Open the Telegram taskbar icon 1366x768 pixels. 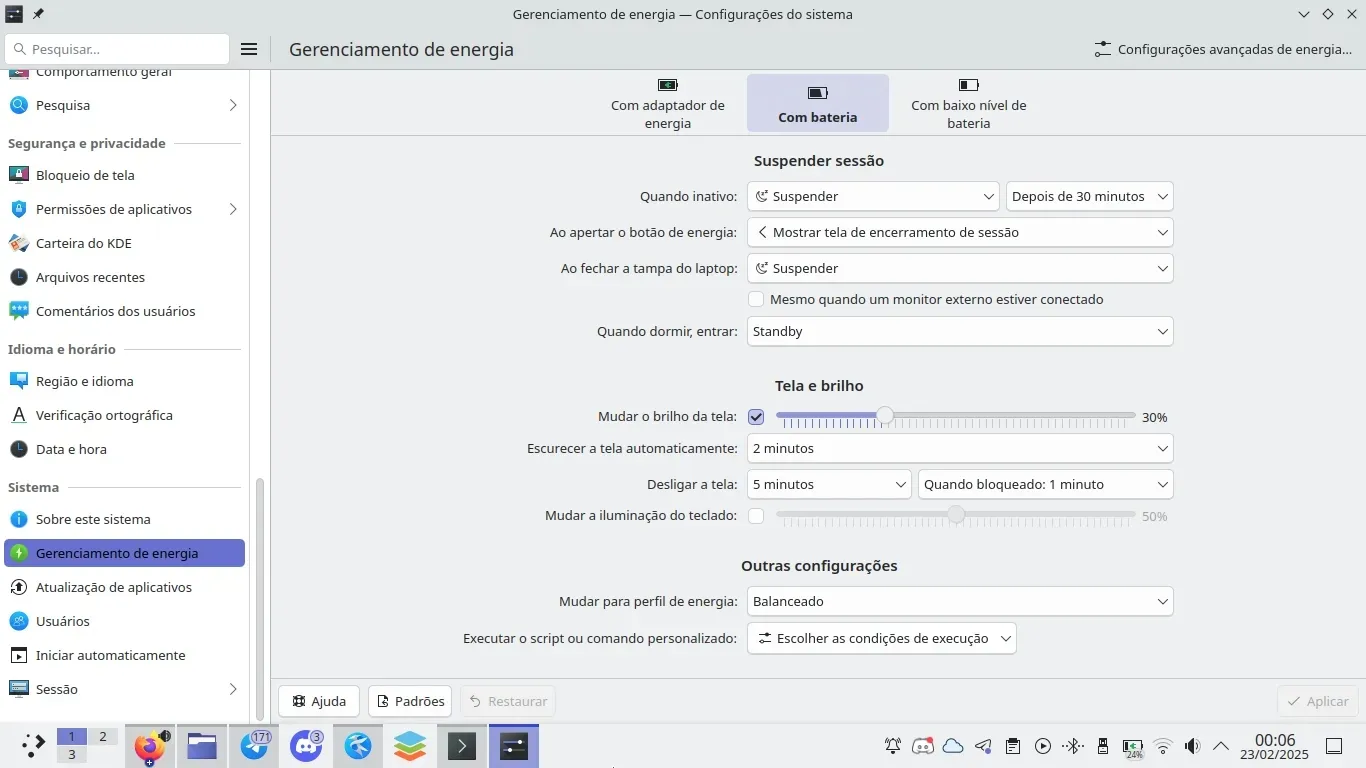click(255, 746)
